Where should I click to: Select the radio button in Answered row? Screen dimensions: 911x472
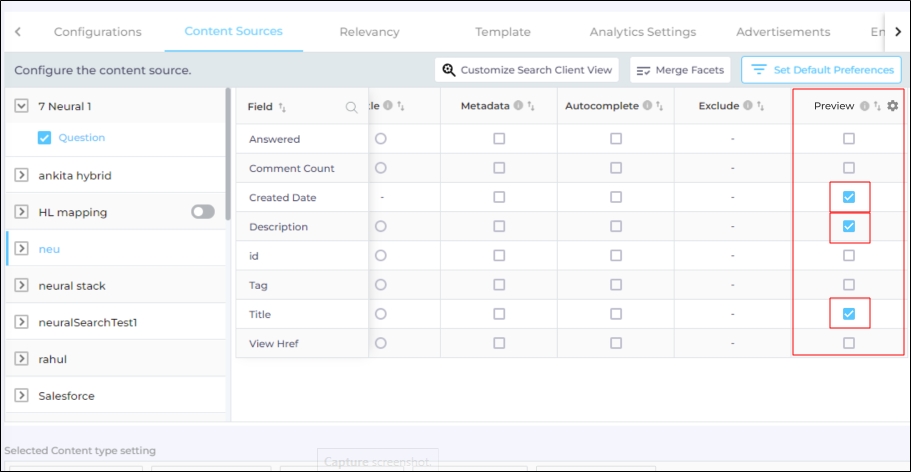pos(380,139)
